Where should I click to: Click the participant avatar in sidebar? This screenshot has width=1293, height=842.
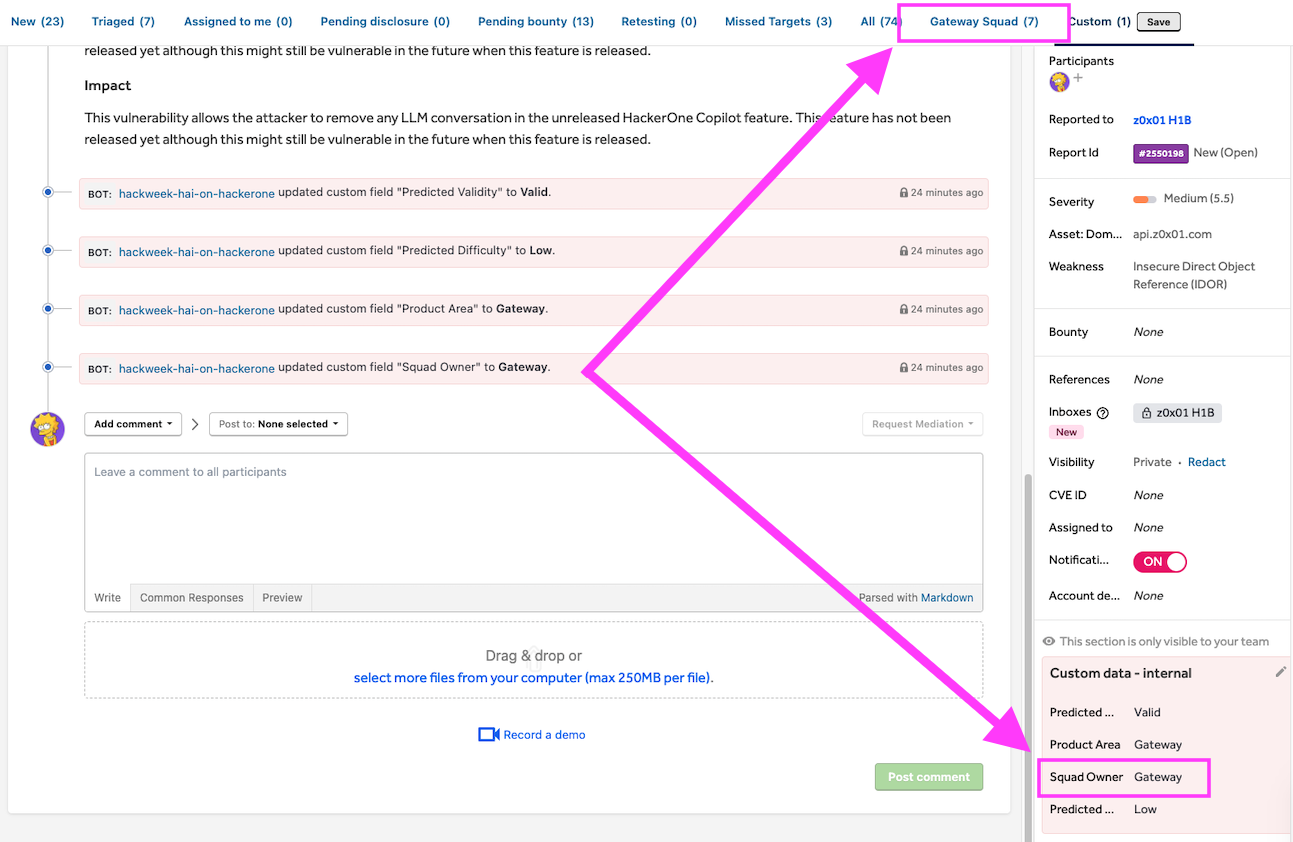coord(1059,81)
